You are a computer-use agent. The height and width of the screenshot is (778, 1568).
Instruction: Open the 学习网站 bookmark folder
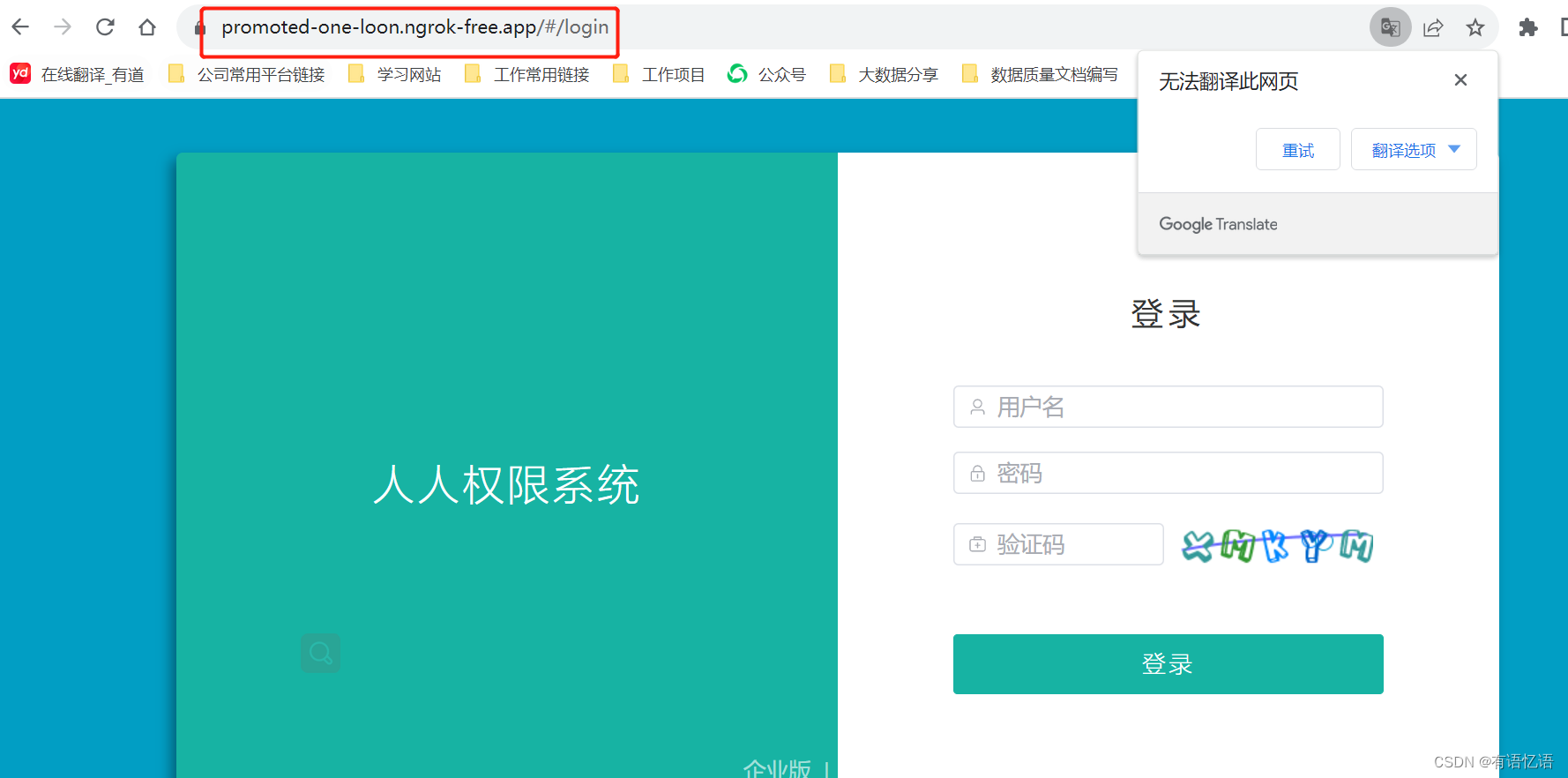pos(395,74)
